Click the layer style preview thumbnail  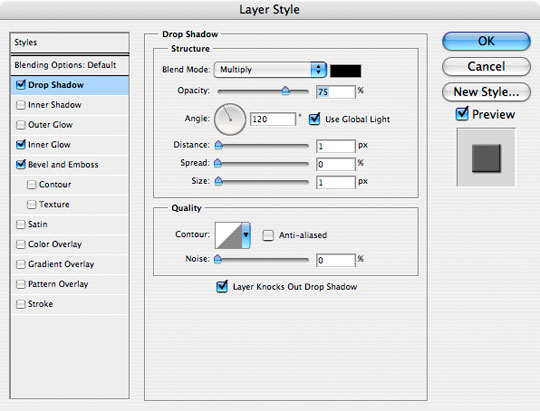coord(486,157)
